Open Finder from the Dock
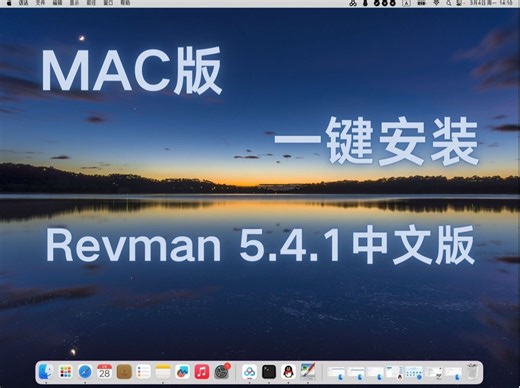The height and width of the screenshot is (388, 520). point(46,372)
